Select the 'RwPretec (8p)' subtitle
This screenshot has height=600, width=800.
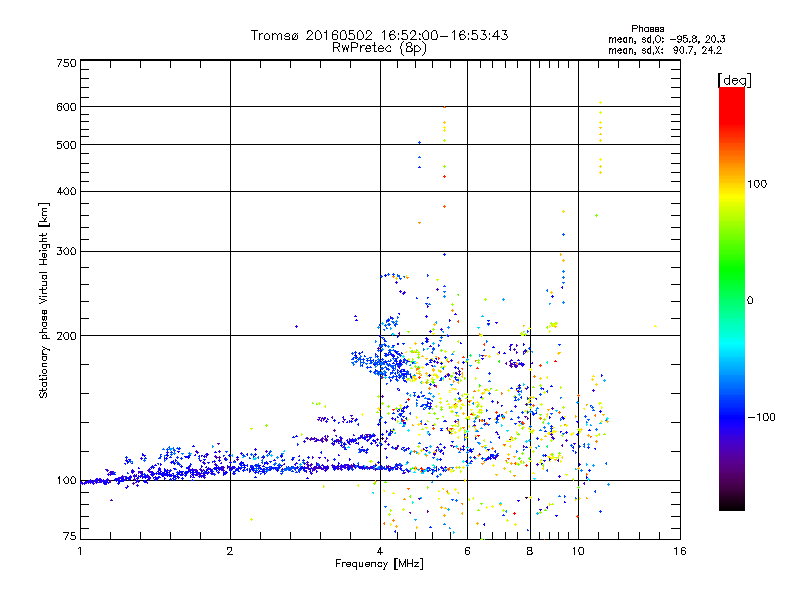click(x=379, y=48)
